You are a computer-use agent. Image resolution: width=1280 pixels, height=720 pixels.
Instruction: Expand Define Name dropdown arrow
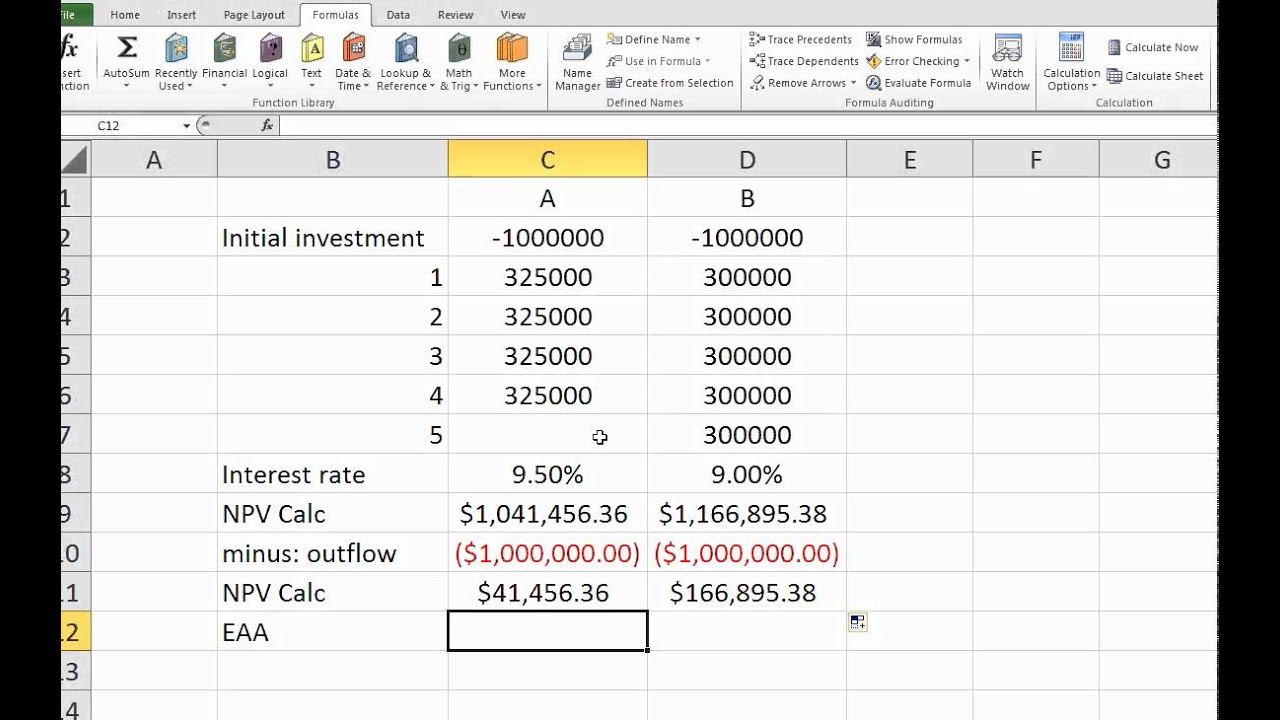pyautogui.click(x=697, y=39)
